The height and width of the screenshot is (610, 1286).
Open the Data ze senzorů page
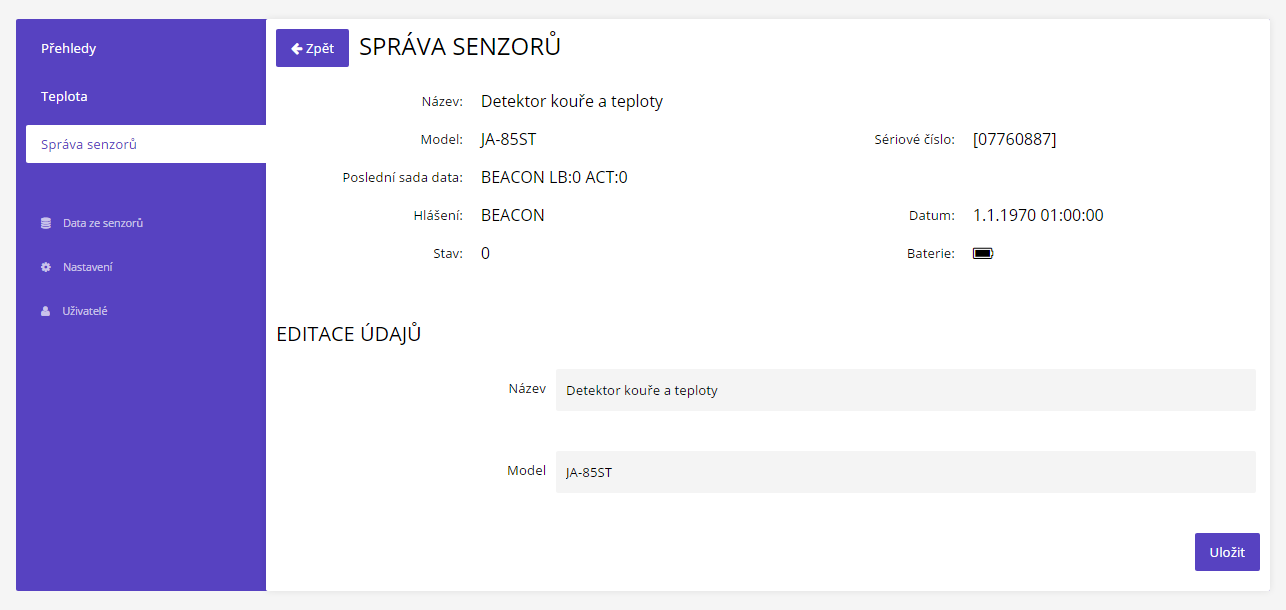click(103, 223)
